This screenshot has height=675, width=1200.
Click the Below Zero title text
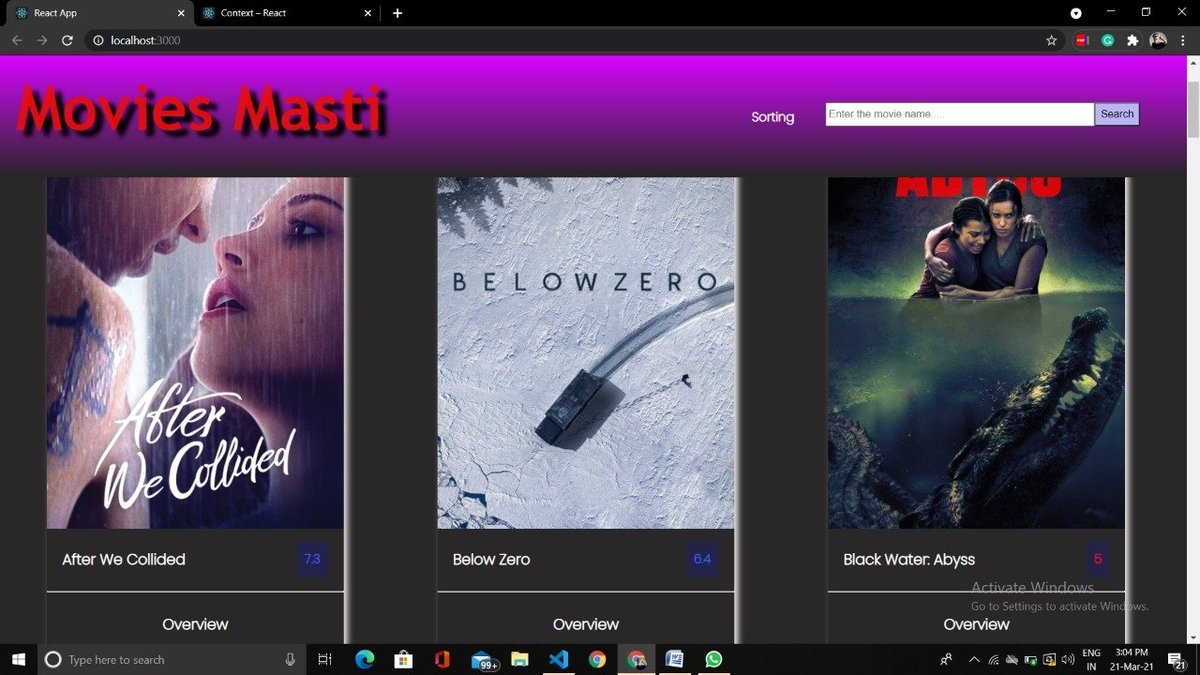[x=492, y=559]
